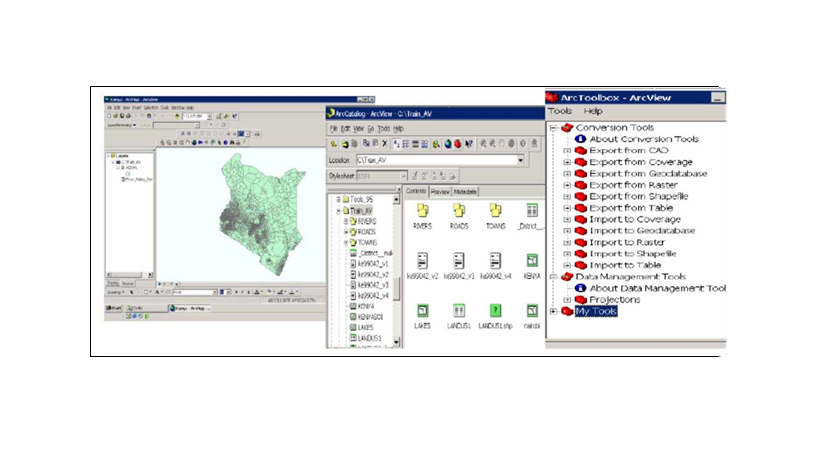Open the Location dropdown in ArcCatalog
Image resolution: width=819 pixels, height=460 pixels.
pos(520,160)
